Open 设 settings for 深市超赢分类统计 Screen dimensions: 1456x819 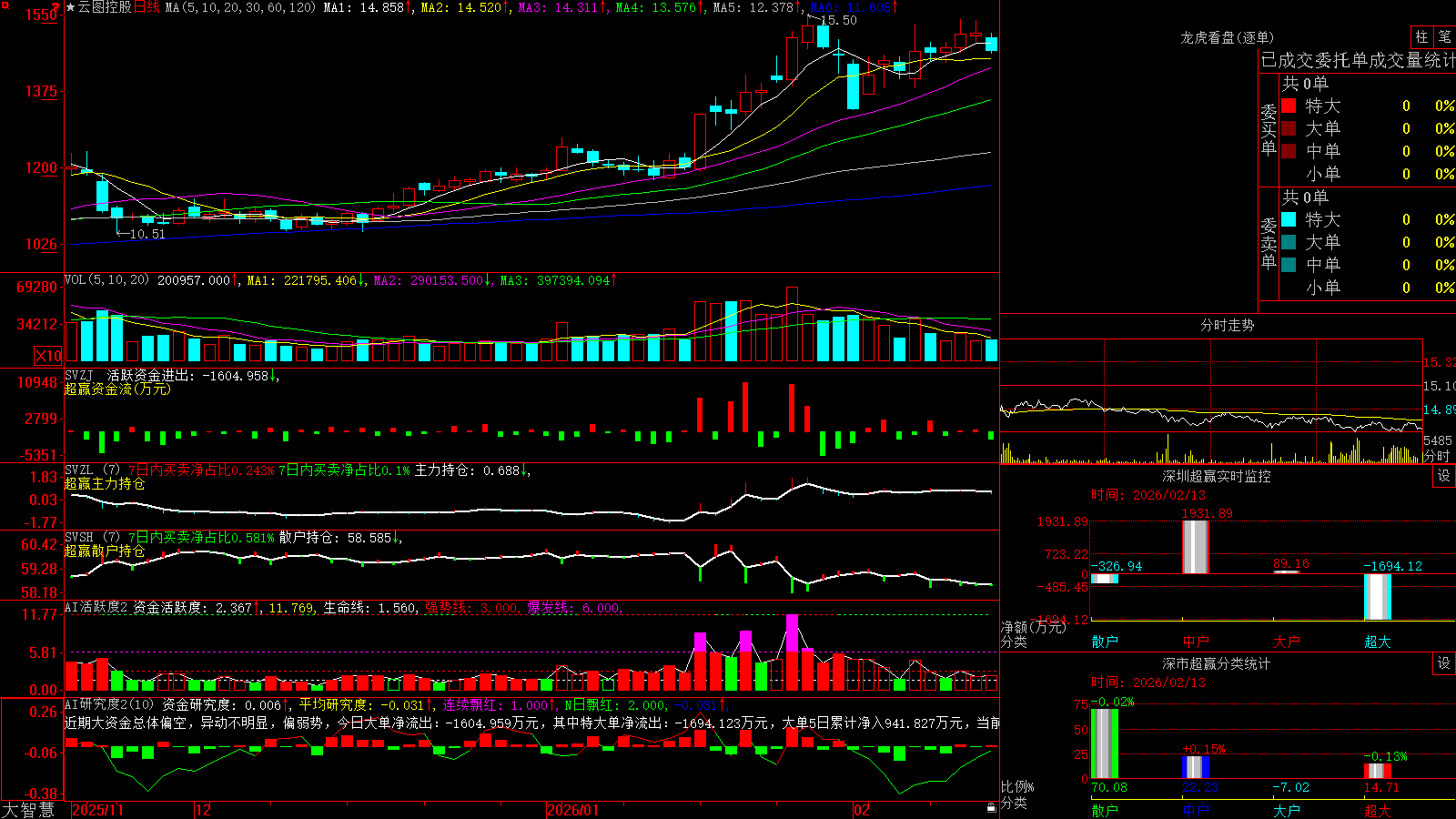[1444, 663]
